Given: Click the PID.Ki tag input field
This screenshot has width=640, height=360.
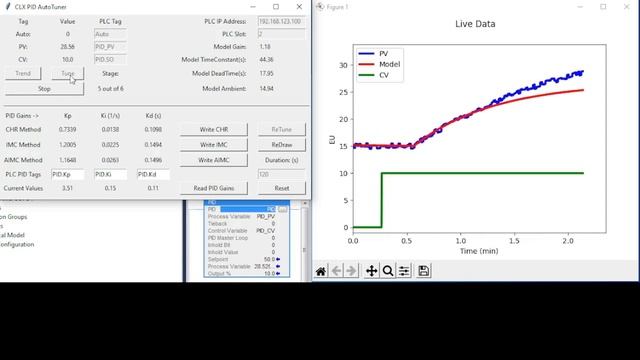Looking at the screenshot, I should (110, 175).
